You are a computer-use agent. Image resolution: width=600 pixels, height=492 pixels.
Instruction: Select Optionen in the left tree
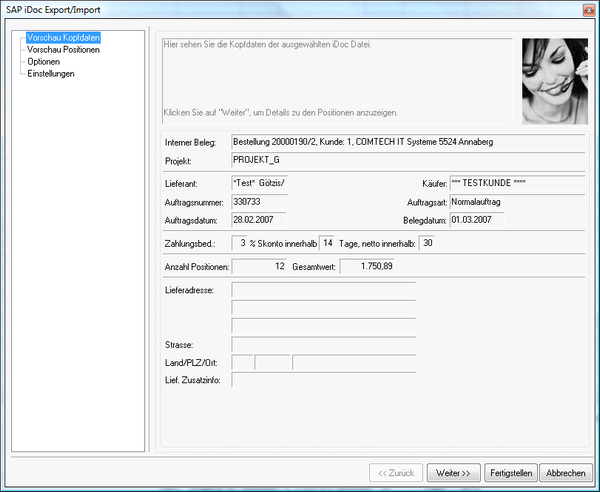click(44, 61)
